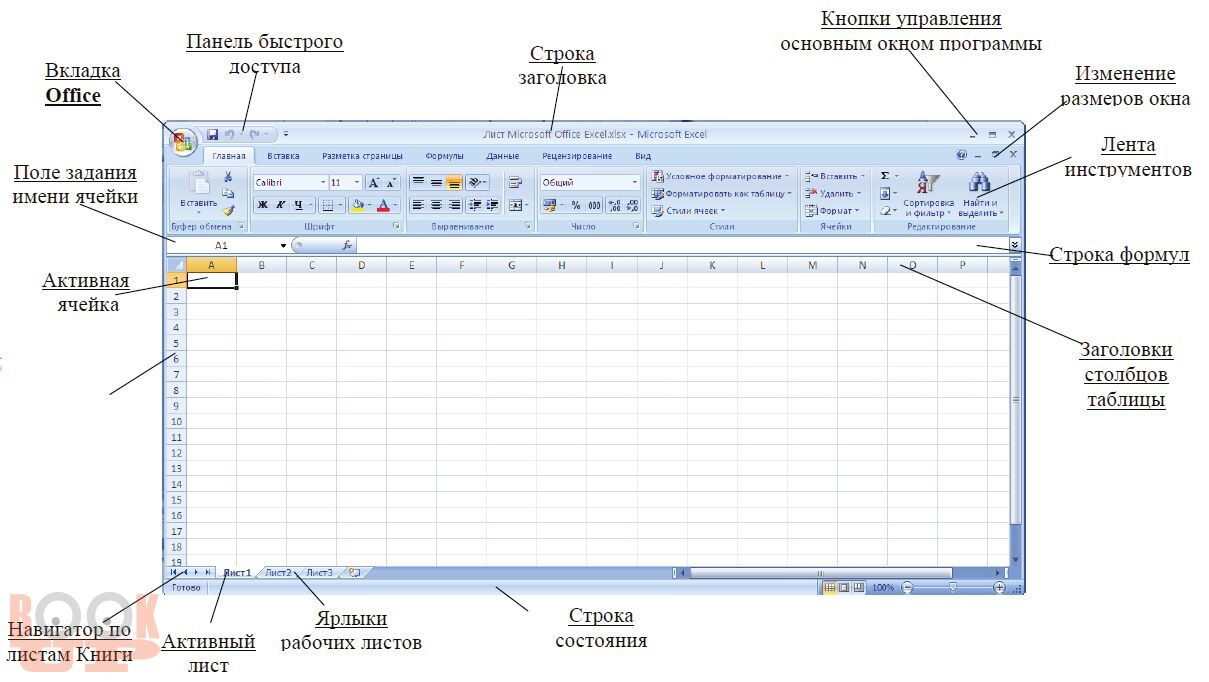Viewport: 1209px width, 682px height.
Task: Apply the accounting currency number format
Action: (552, 205)
